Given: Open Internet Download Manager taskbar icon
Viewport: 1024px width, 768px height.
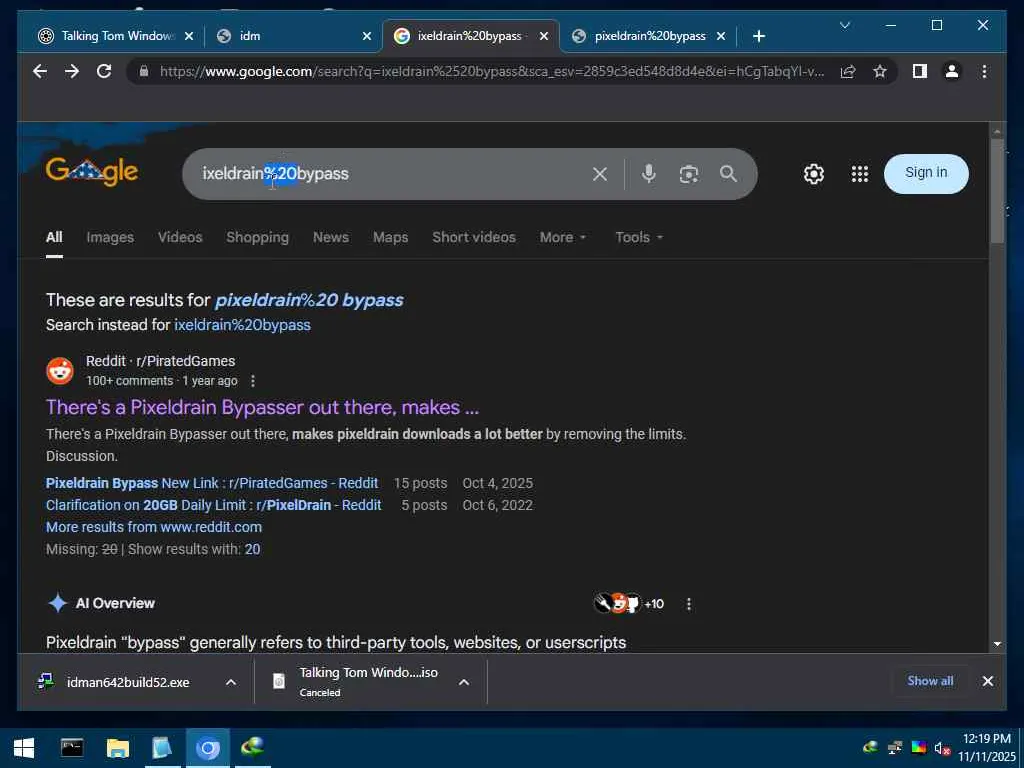Looking at the screenshot, I should (x=252, y=748).
